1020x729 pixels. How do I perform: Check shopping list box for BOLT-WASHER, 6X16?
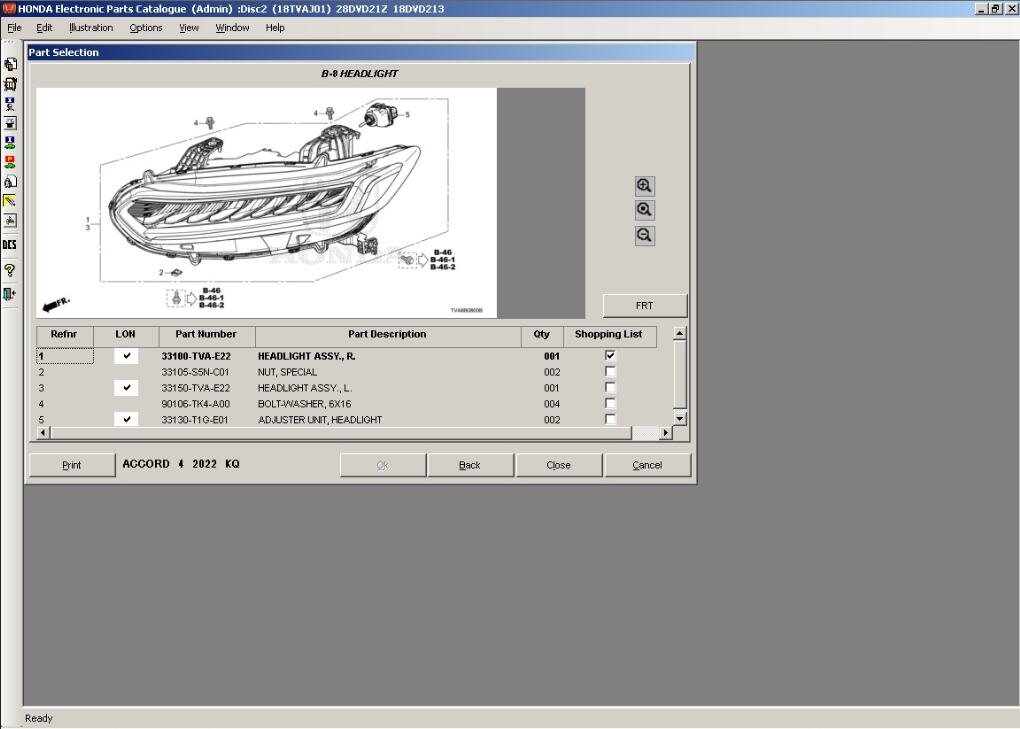[610, 403]
